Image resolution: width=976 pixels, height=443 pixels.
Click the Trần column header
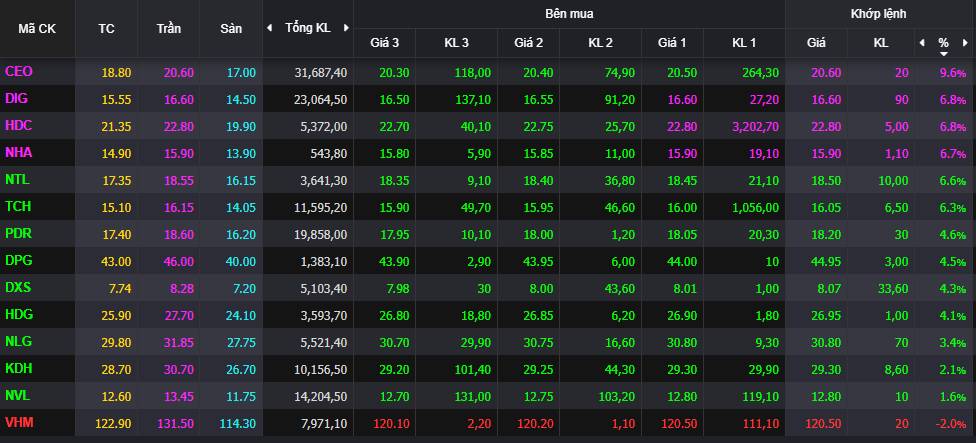(169, 28)
